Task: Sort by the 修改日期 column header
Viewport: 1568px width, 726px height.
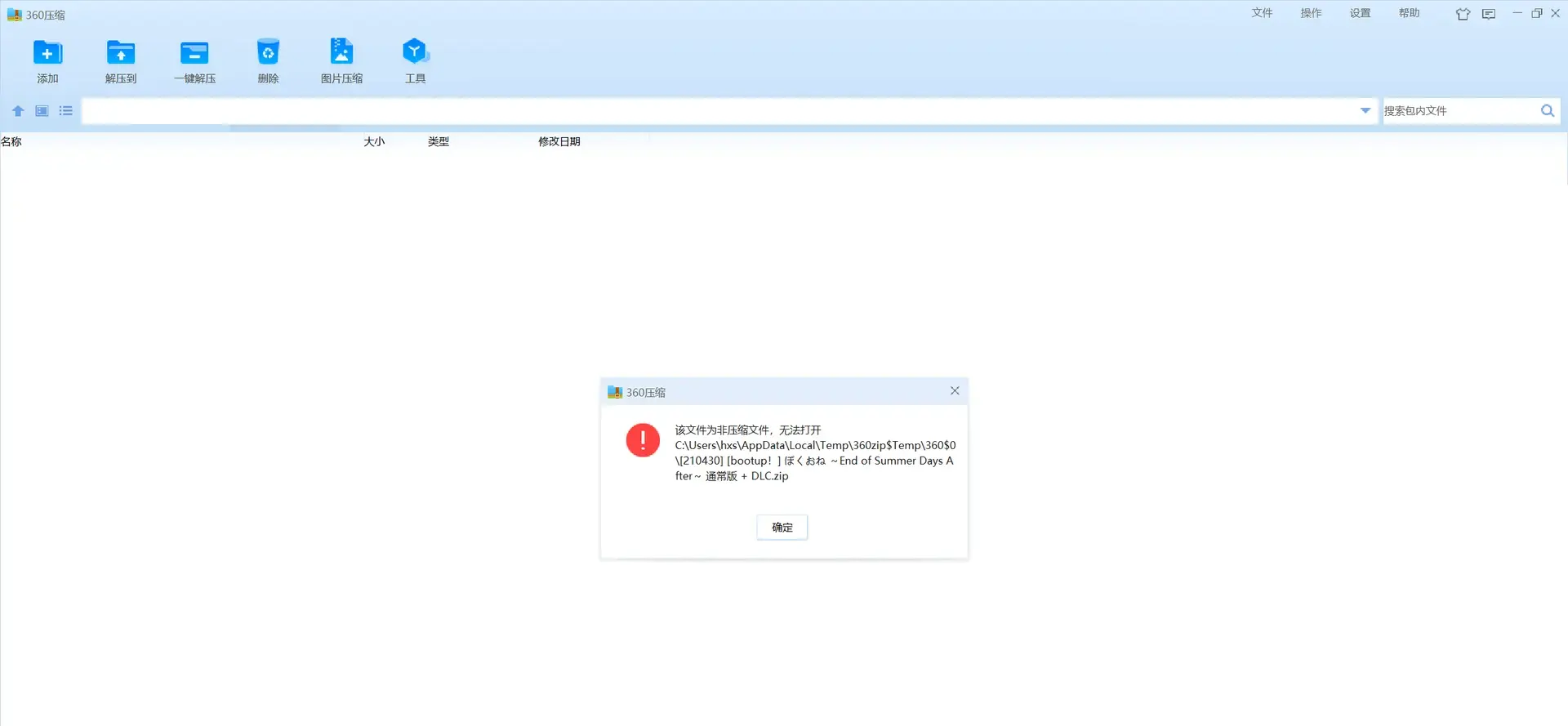Action: point(559,141)
